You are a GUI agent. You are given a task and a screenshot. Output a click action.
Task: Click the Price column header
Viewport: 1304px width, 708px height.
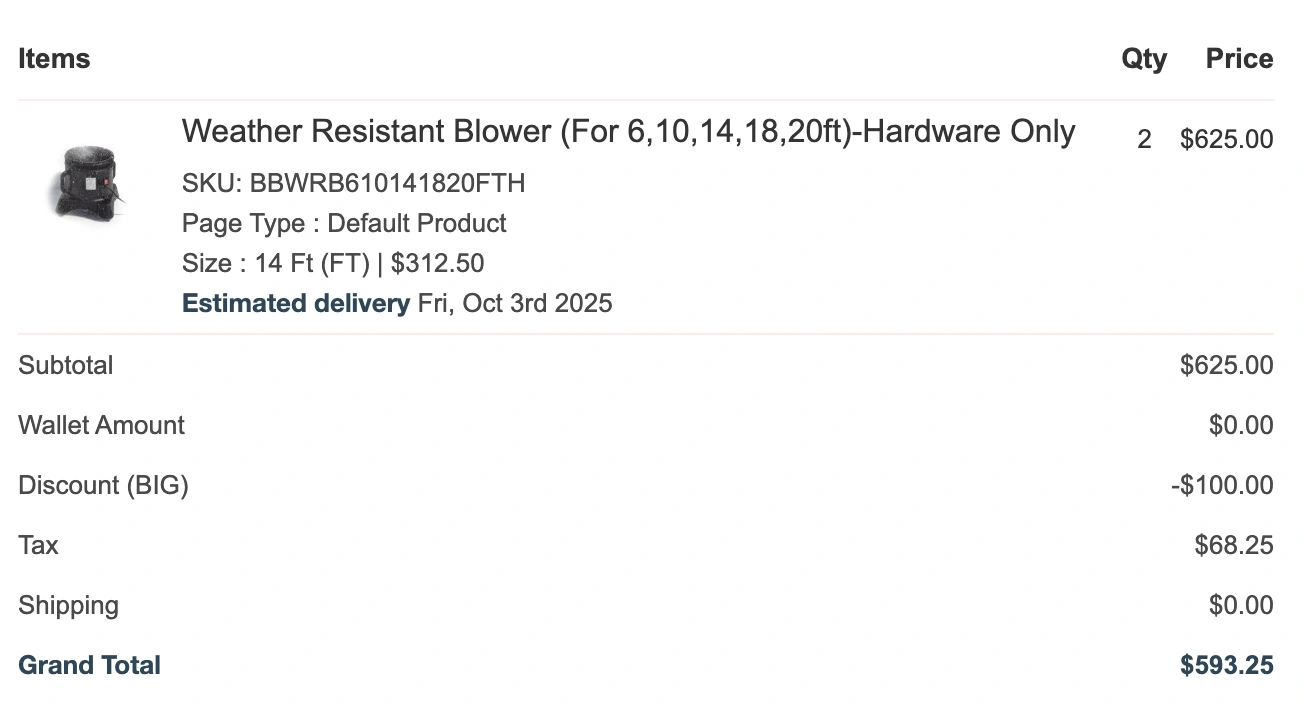(x=1239, y=59)
